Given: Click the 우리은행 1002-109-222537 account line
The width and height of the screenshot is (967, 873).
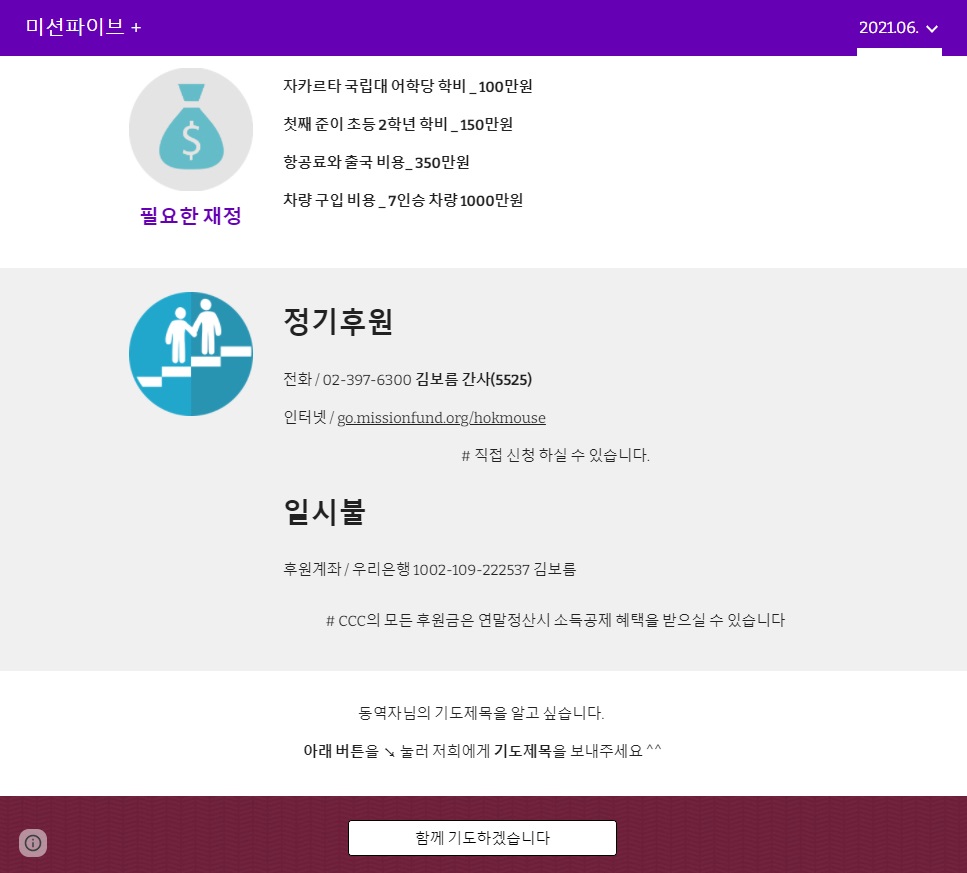Looking at the screenshot, I should pyautogui.click(x=429, y=569).
